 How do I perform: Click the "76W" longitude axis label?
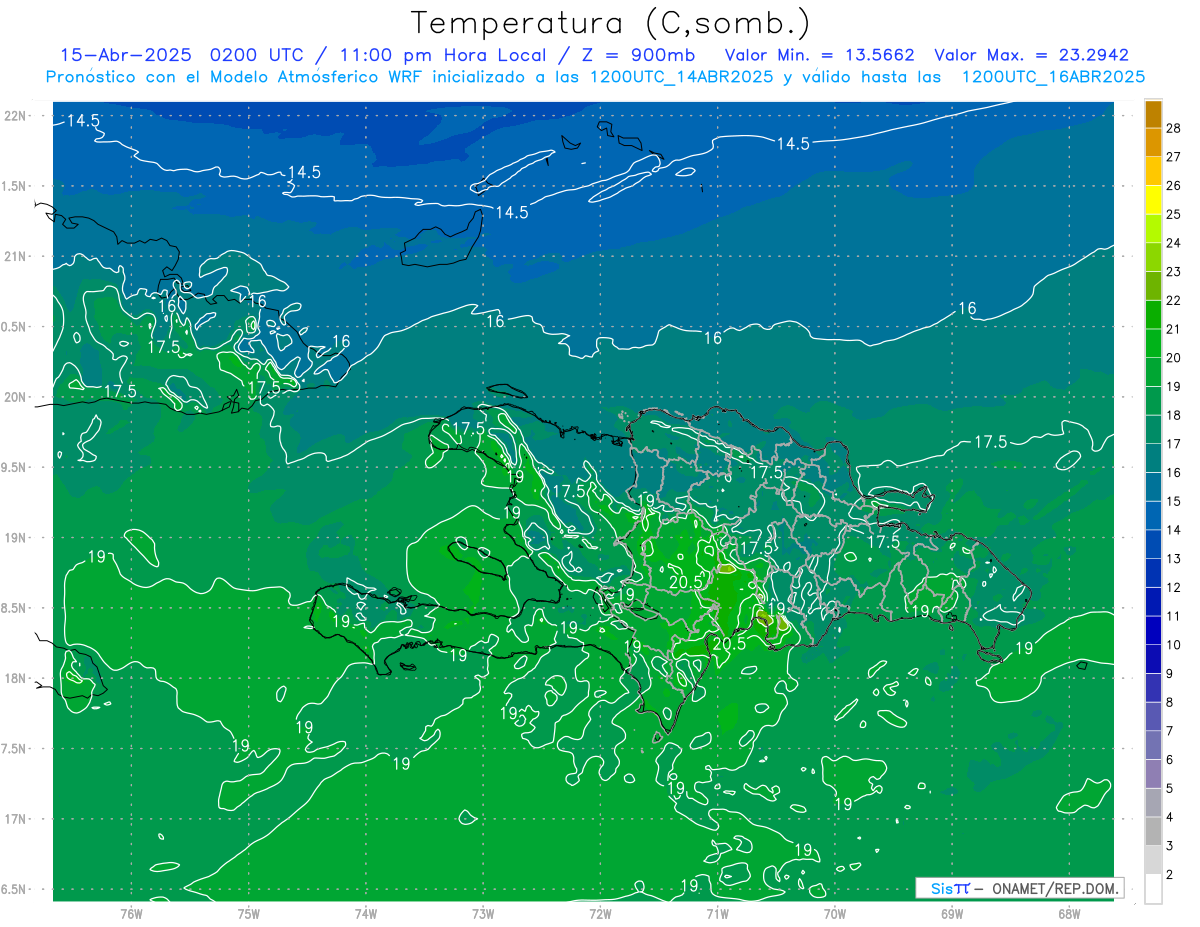tap(131, 913)
